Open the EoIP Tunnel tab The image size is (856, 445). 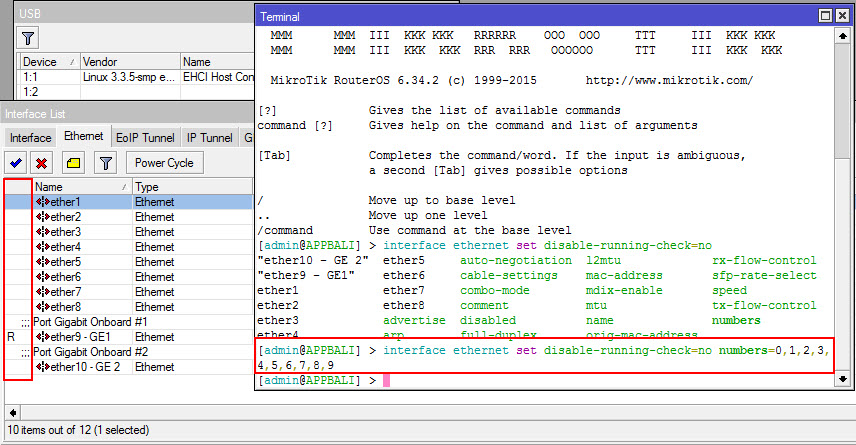click(145, 138)
